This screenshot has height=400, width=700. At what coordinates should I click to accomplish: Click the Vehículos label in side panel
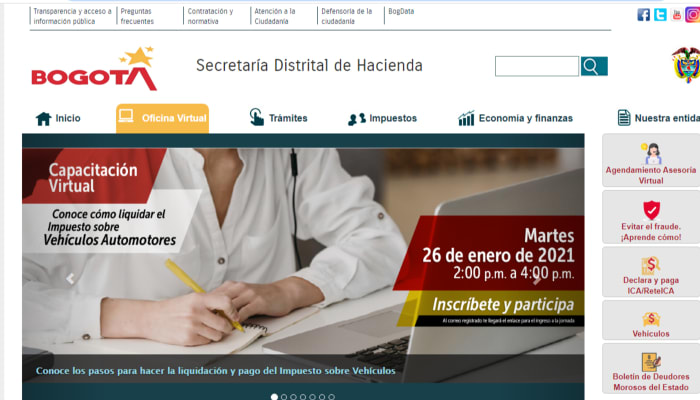pyautogui.click(x=651, y=333)
